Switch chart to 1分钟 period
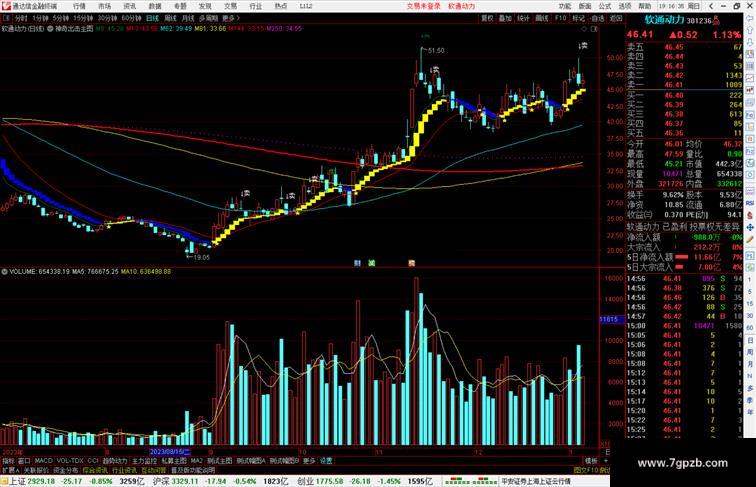This screenshot has height=487, width=756. (x=40, y=18)
